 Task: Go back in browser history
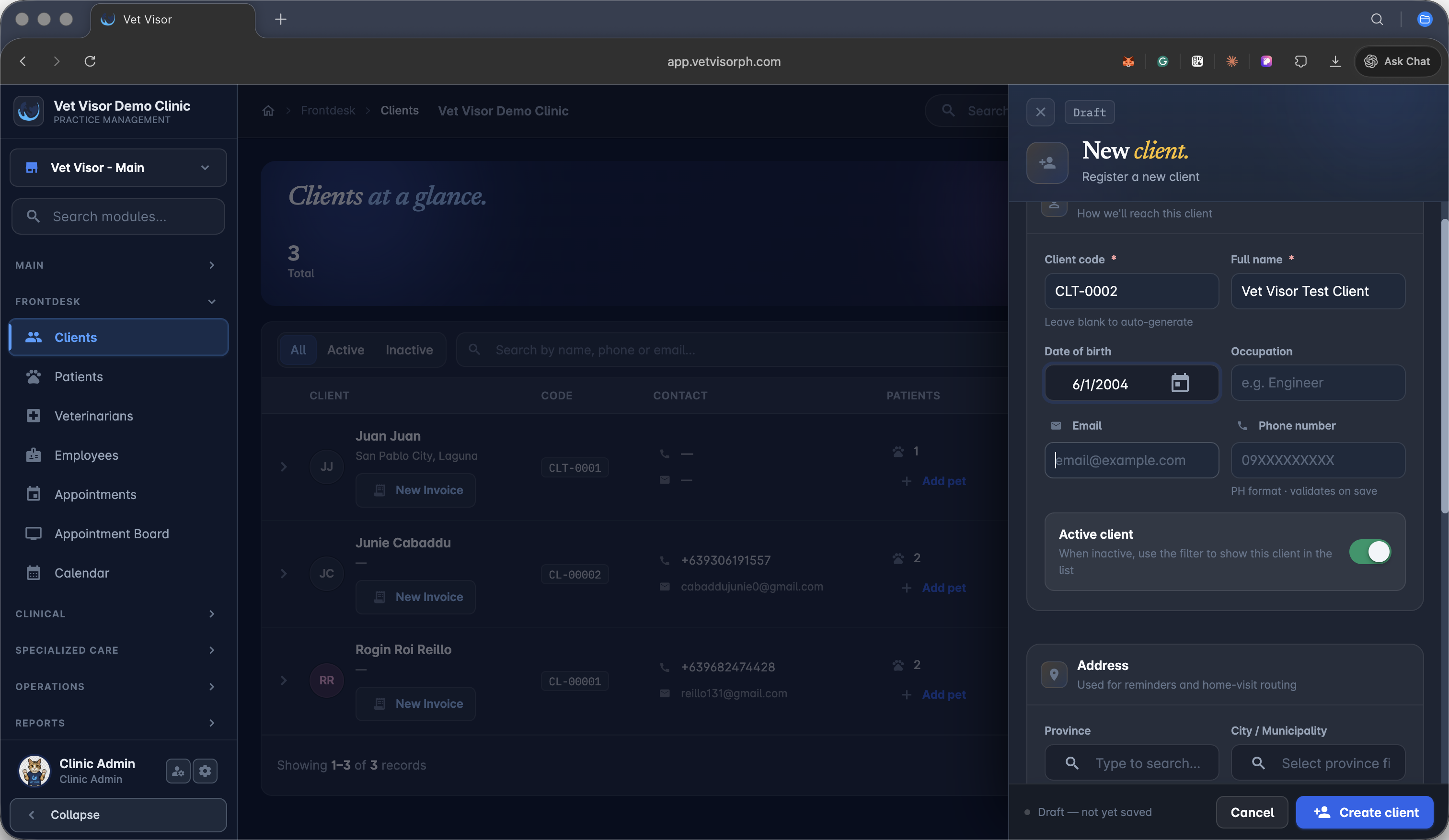click(x=23, y=61)
